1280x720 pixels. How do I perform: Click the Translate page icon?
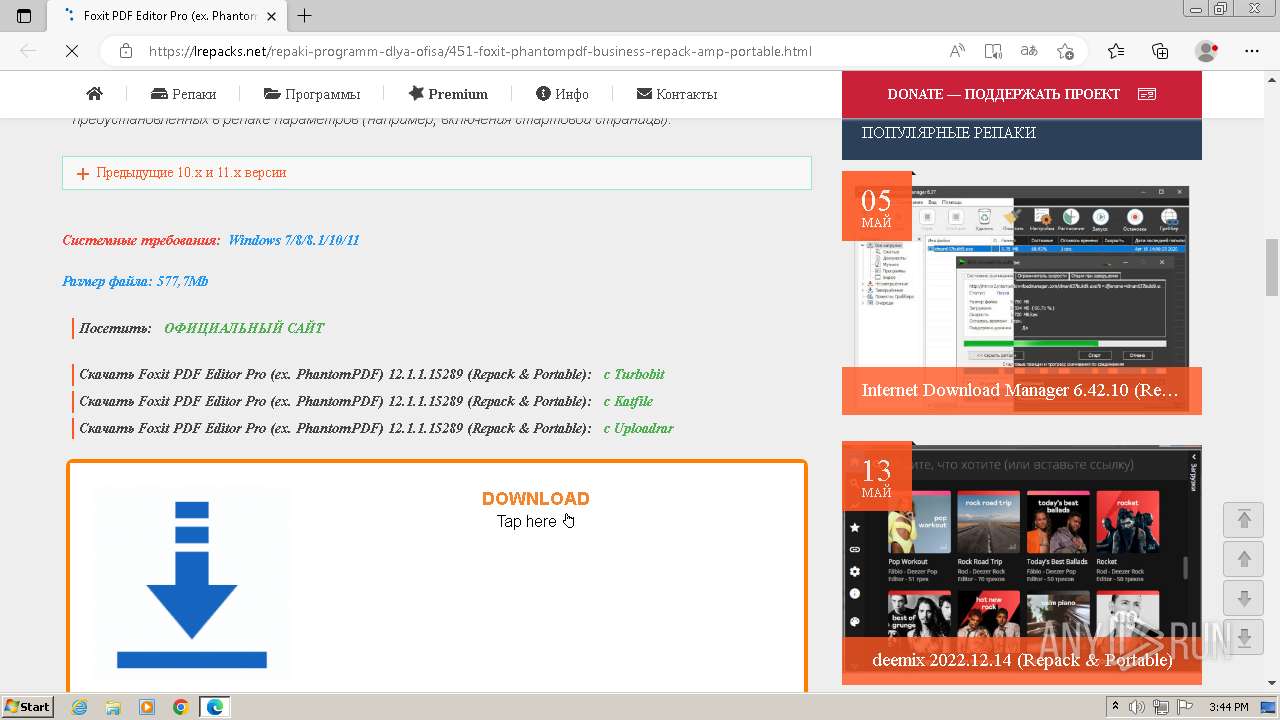pos(1028,51)
